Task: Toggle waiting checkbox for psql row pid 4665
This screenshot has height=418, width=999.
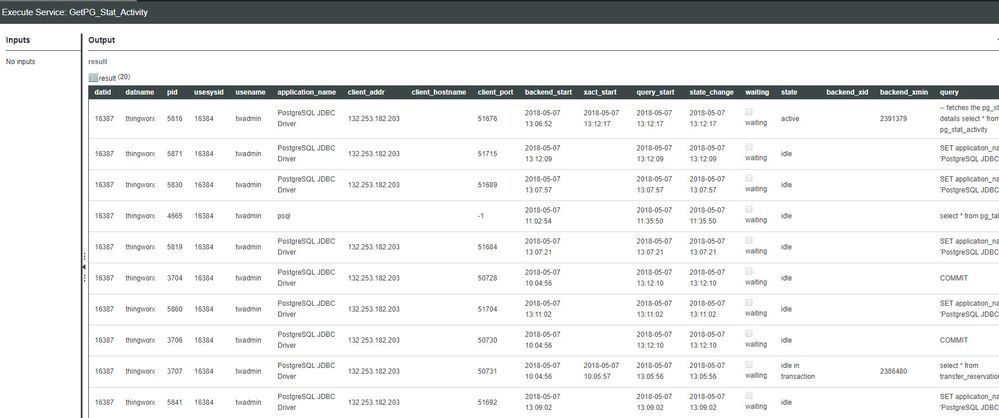Action: point(749,210)
